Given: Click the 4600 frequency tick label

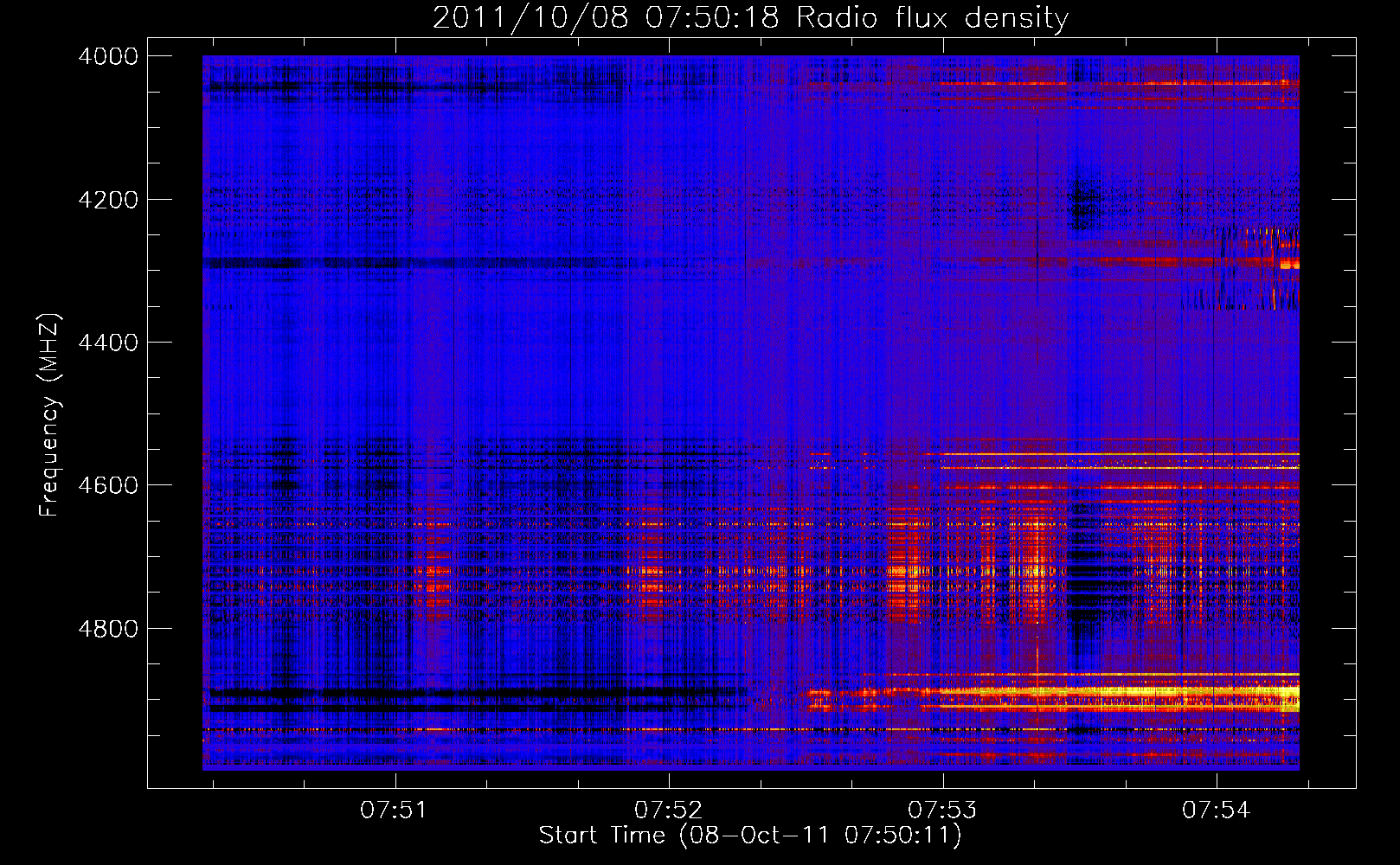Looking at the screenshot, I should 108,485.
